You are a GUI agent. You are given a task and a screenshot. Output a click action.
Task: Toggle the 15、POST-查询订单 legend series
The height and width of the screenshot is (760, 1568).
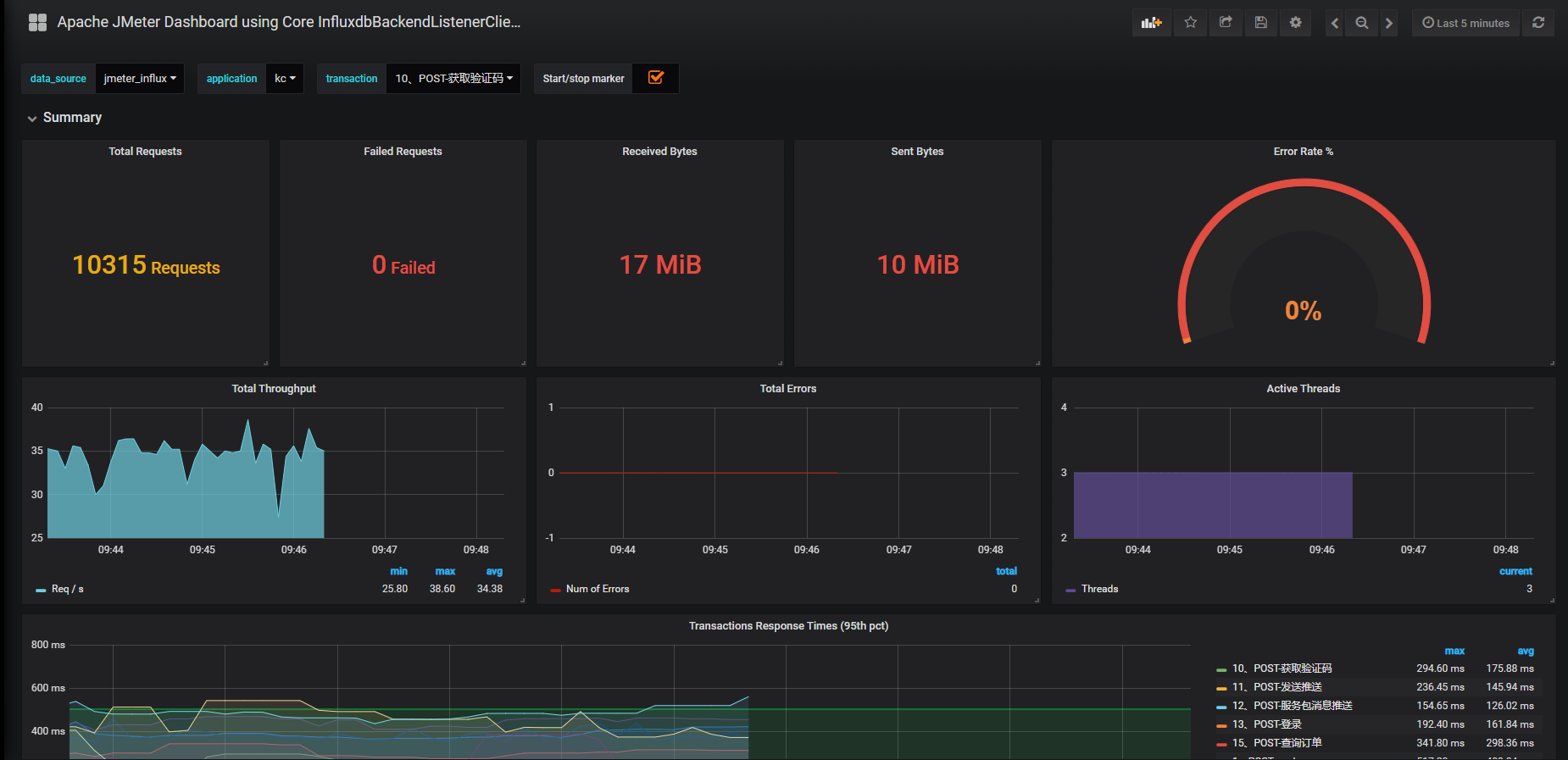1277,743
